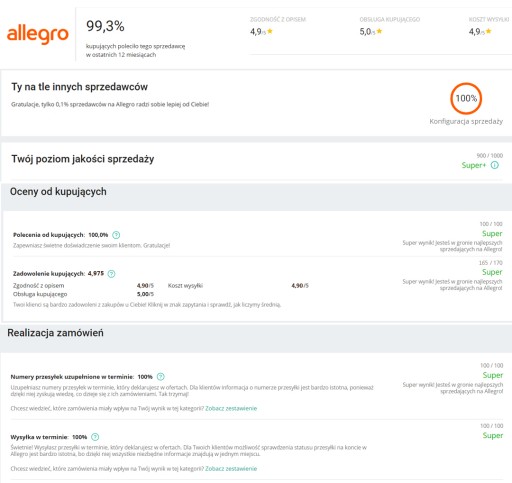This screenshot has height=483, width=512.
Task: Open Zobacz zestawienie link under Wysyłka w terminie
Action: click(231, 468)
